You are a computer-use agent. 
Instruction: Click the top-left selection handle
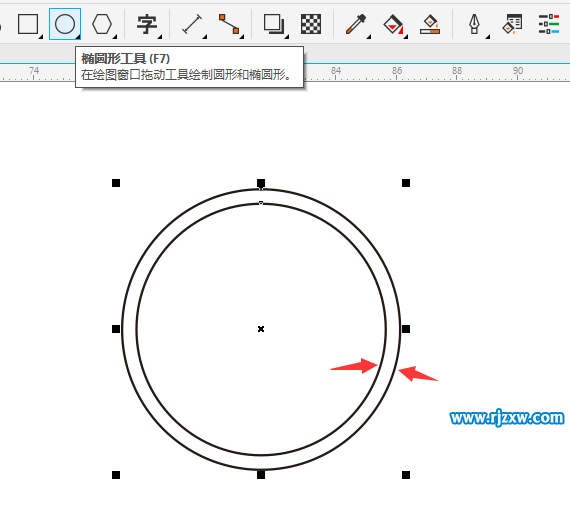pos(116,183)
